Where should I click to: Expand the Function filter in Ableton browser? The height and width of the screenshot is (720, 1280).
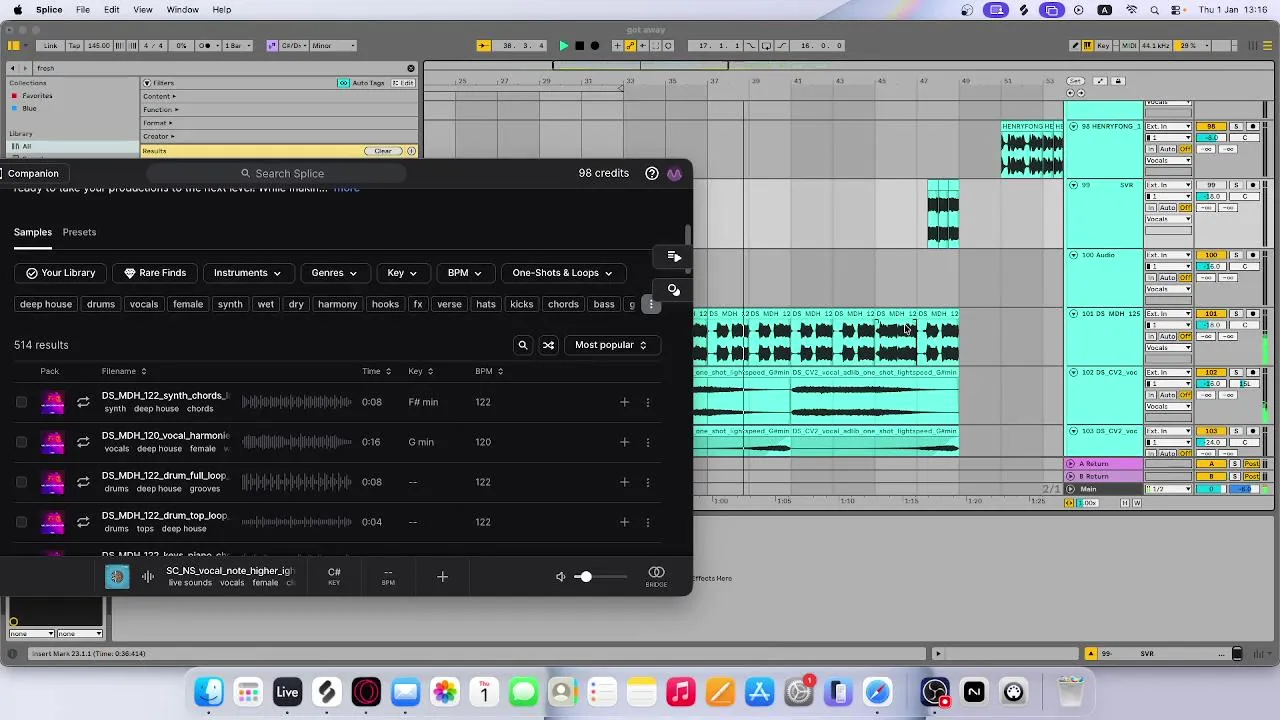coord(161,109)
